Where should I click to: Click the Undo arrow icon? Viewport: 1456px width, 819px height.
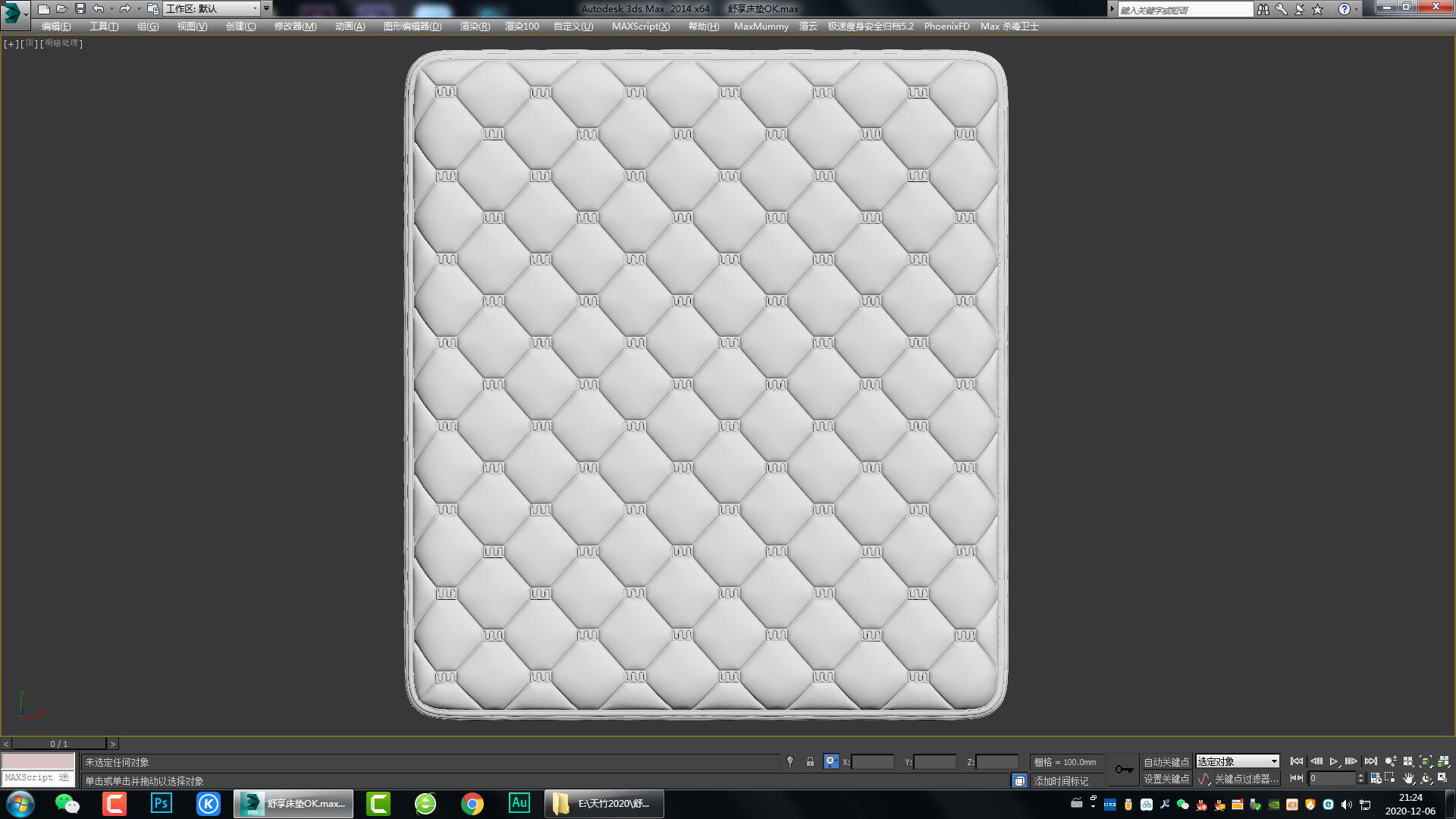99,9
